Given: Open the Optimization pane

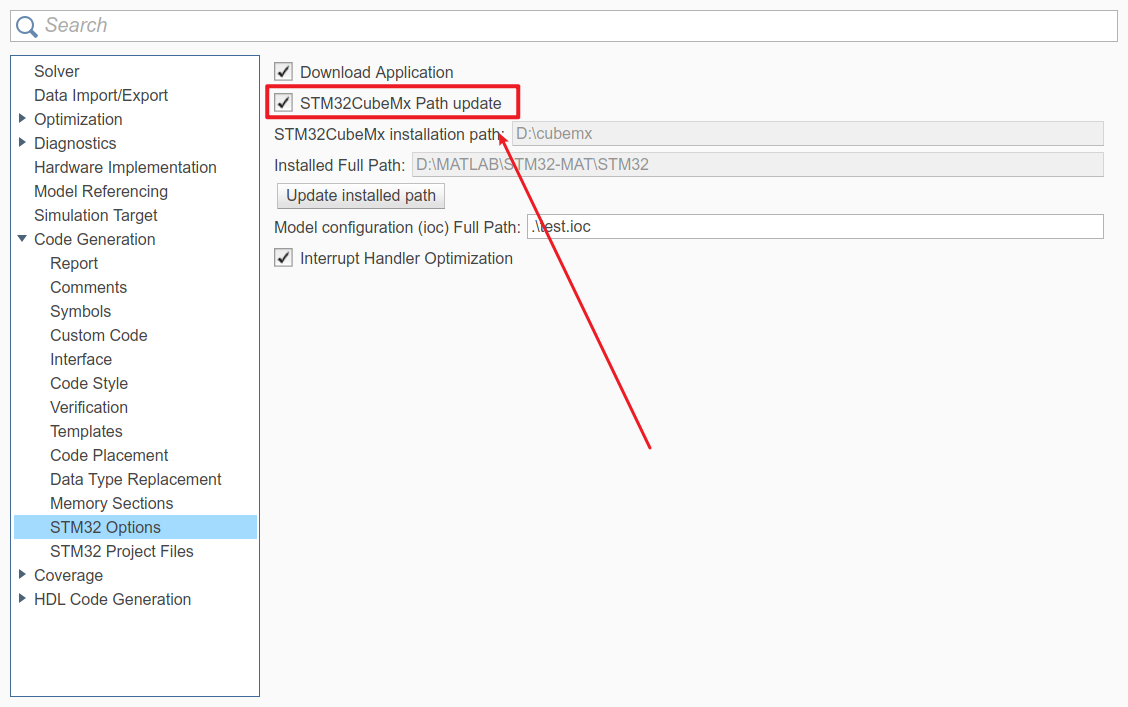Looking at the screenshot, I should [78, 119].
